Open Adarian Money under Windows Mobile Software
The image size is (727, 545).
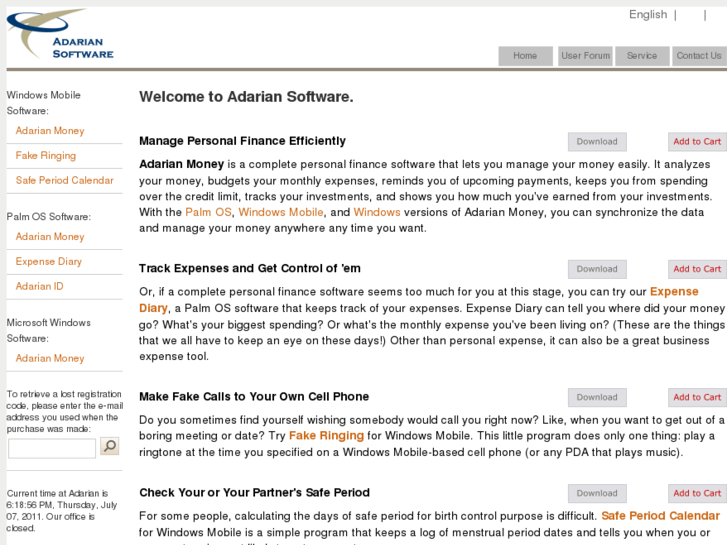50,131
